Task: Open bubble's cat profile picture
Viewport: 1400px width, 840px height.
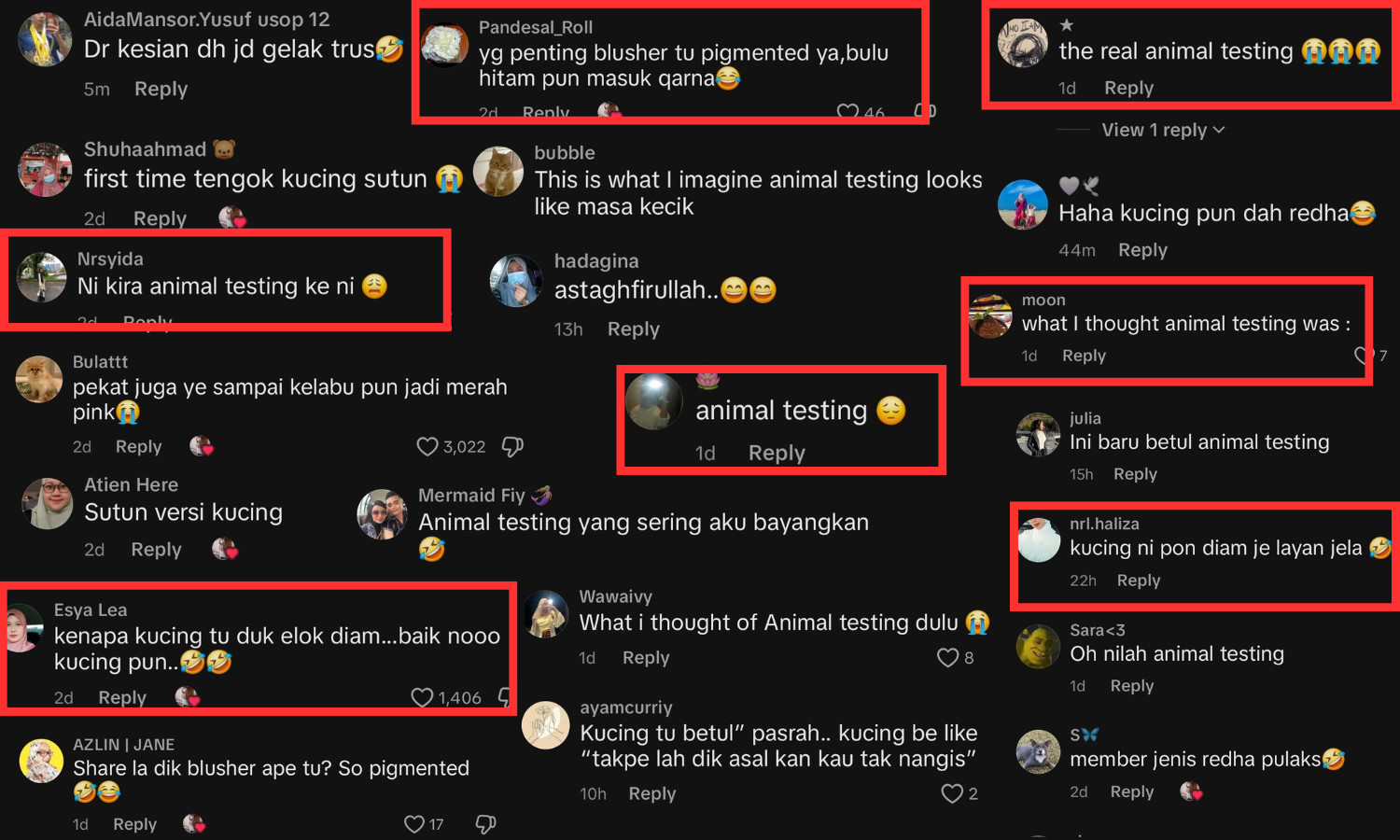Action: click(x=498, y=172)
